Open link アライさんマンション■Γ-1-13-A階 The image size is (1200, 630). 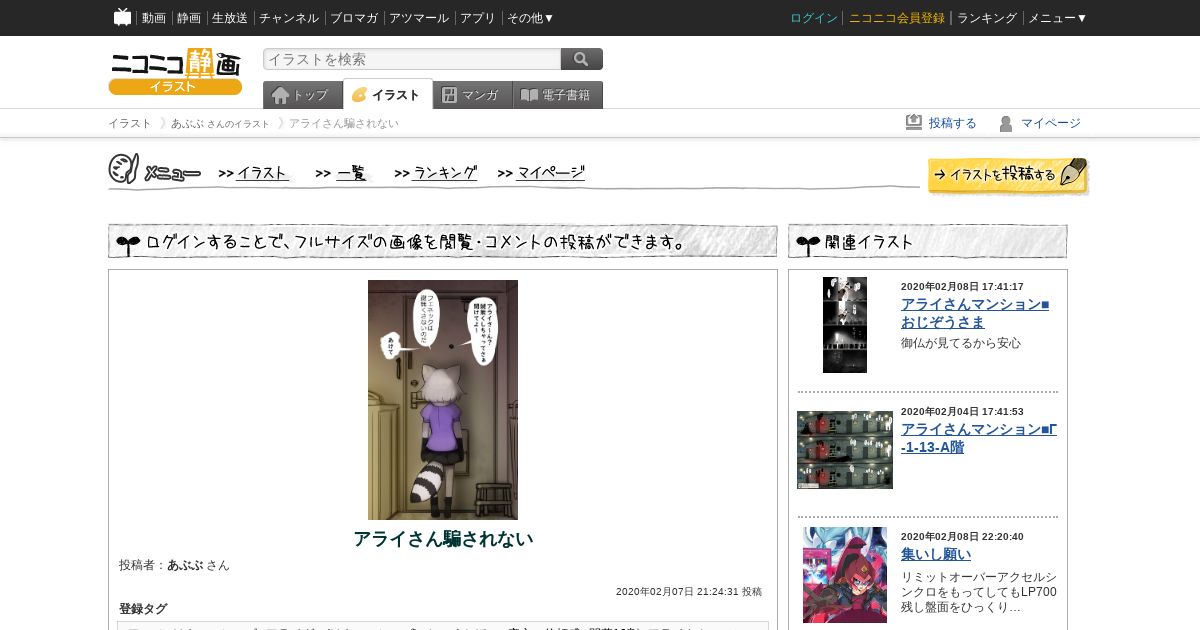[x=979, y=438]
